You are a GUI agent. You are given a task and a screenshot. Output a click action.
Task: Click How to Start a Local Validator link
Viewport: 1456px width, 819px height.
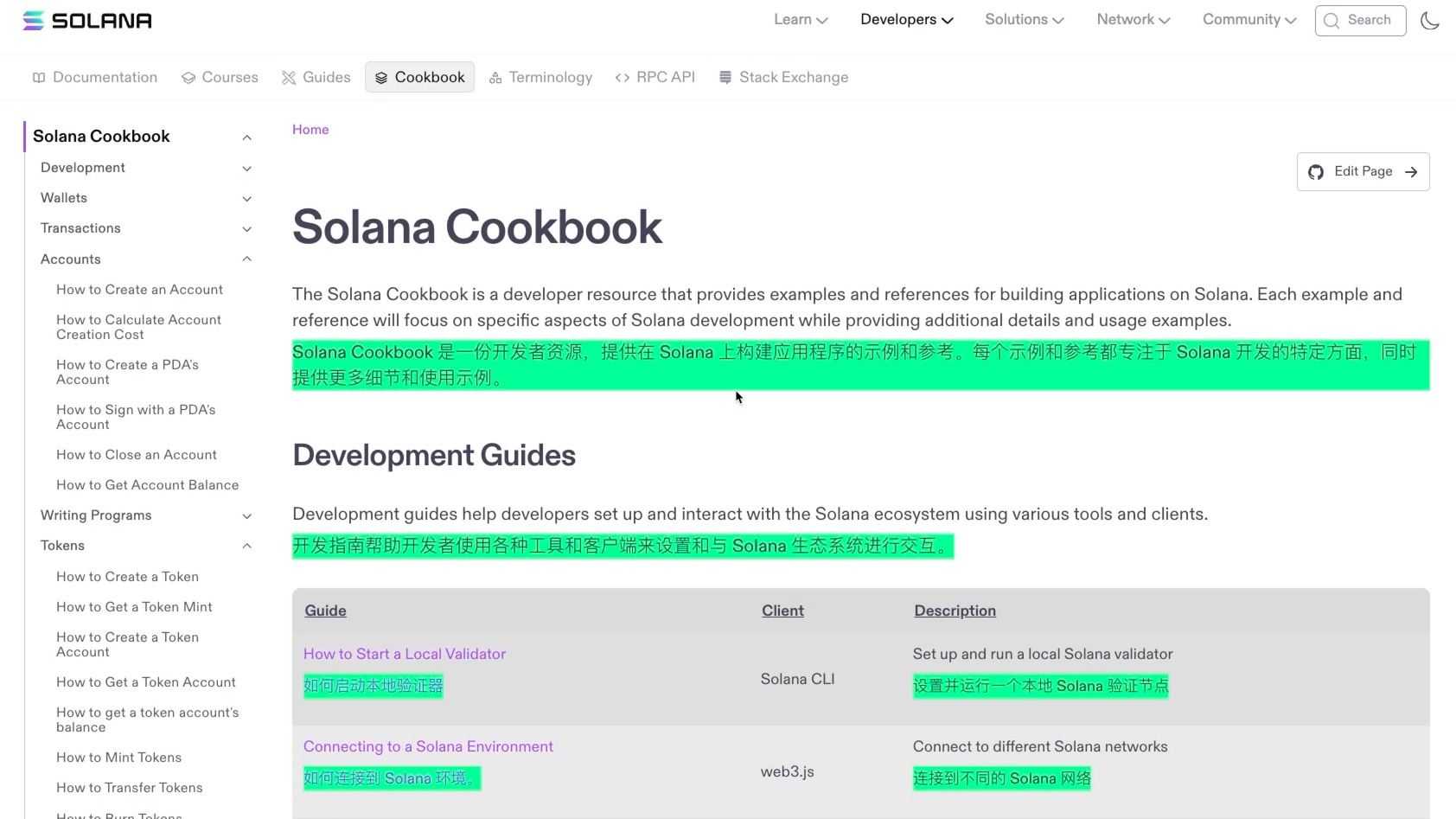click(x=404, y=654)
